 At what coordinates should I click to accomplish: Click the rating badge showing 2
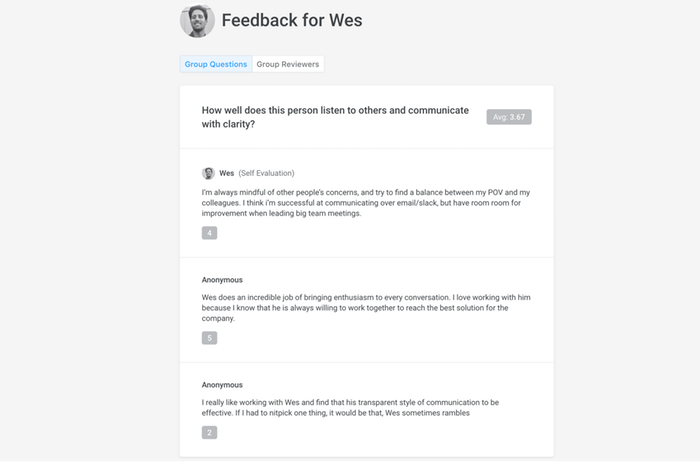(x=209, y=433)
